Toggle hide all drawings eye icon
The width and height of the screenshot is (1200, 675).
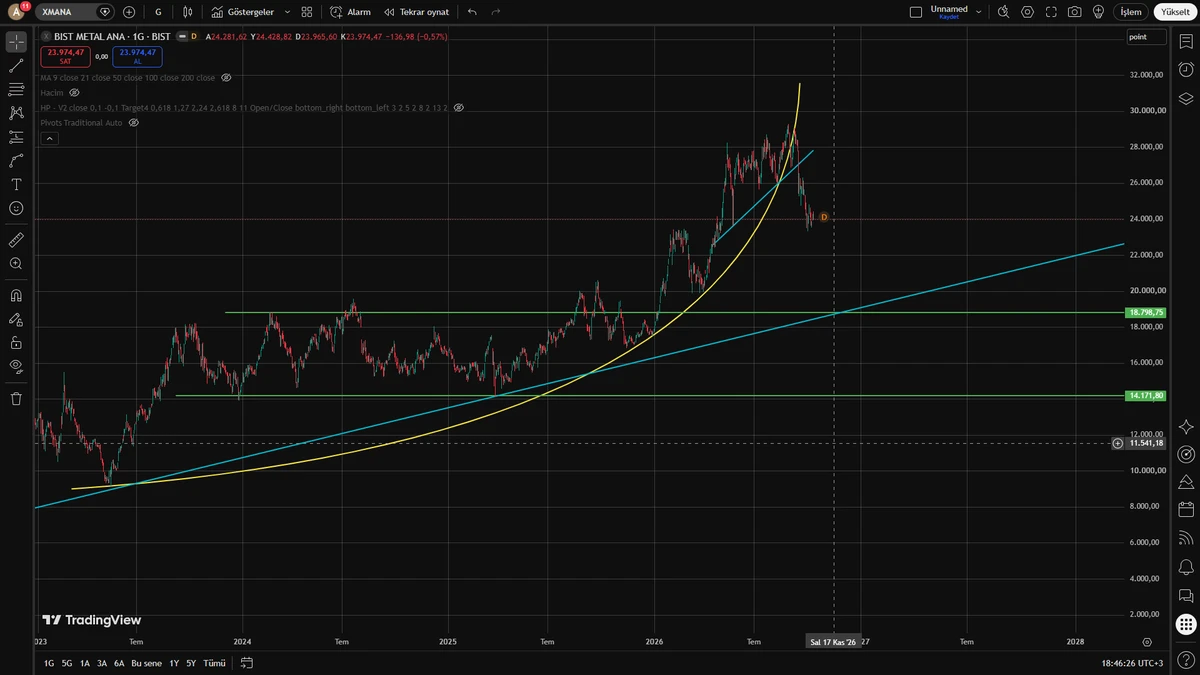point(16,366)
